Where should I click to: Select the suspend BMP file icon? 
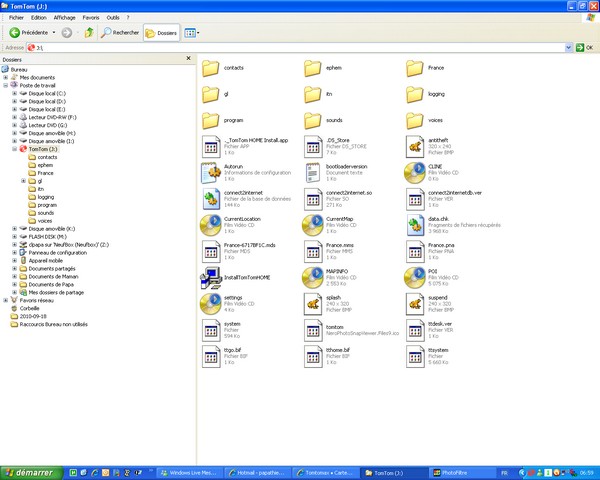[x=415, y=304]
